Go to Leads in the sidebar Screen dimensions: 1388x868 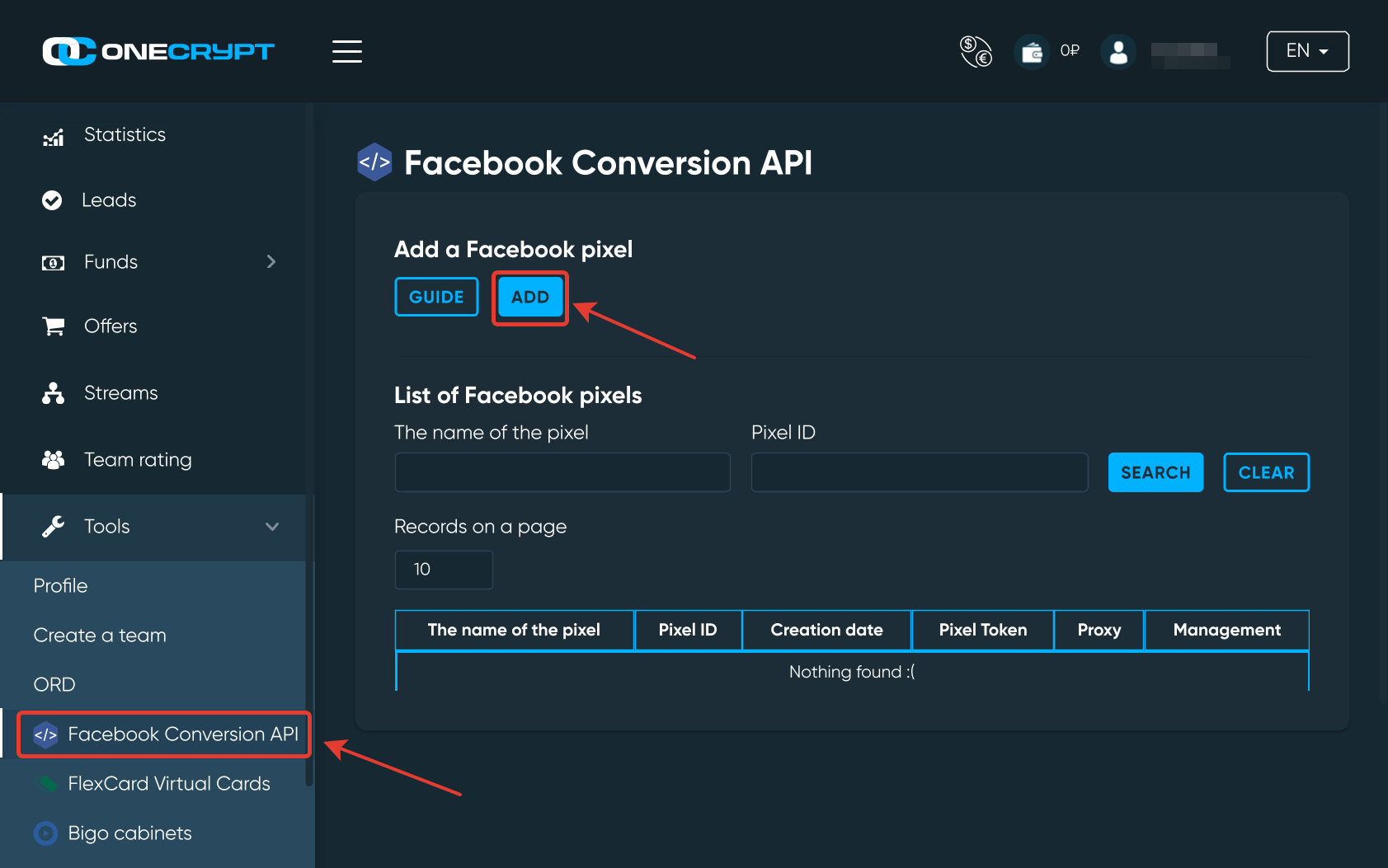point(109,200)
